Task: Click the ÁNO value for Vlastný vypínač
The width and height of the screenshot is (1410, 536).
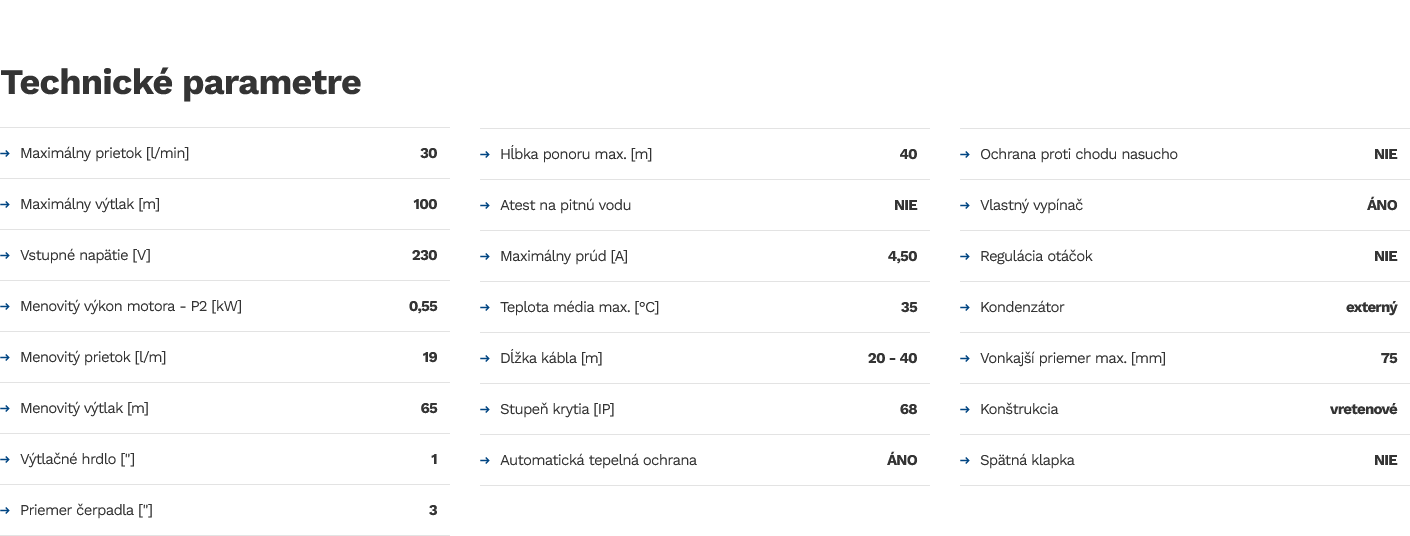Action: tap(1382, 204)
